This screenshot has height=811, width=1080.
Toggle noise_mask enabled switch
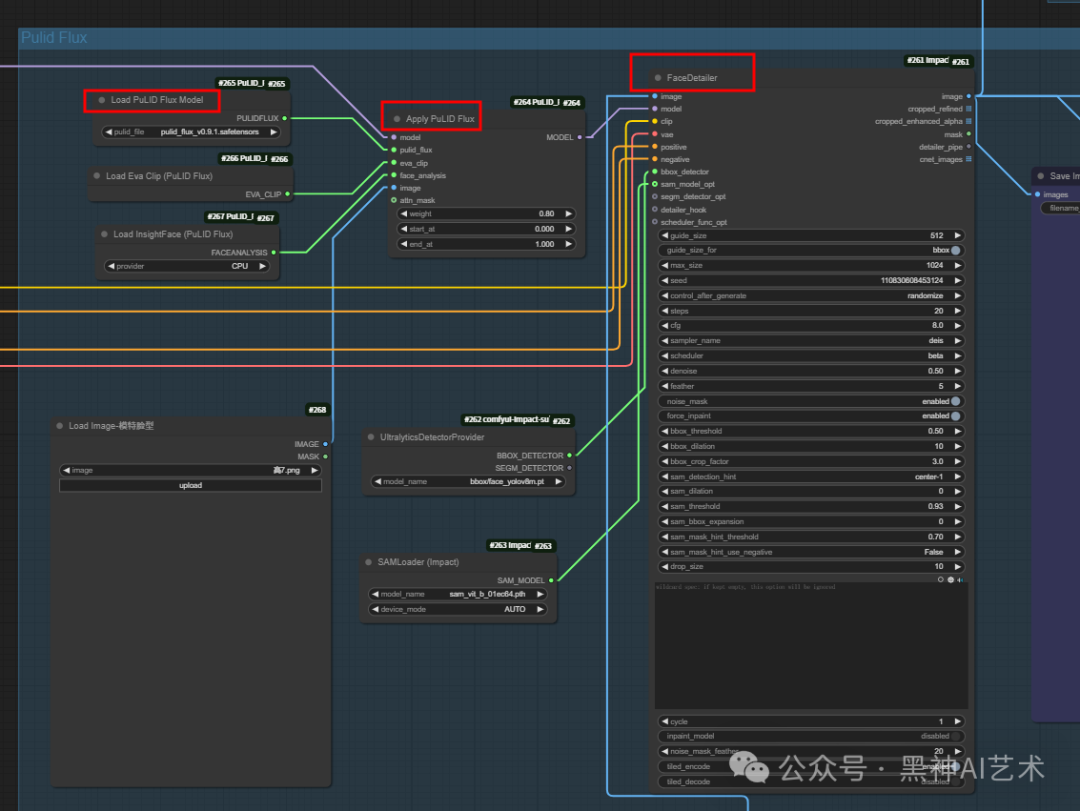tap(955, 401)
